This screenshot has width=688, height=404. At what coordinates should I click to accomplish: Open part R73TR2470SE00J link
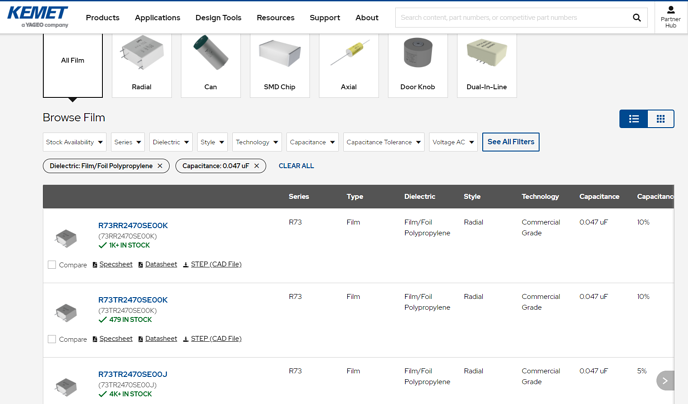[x=133, y=374]
